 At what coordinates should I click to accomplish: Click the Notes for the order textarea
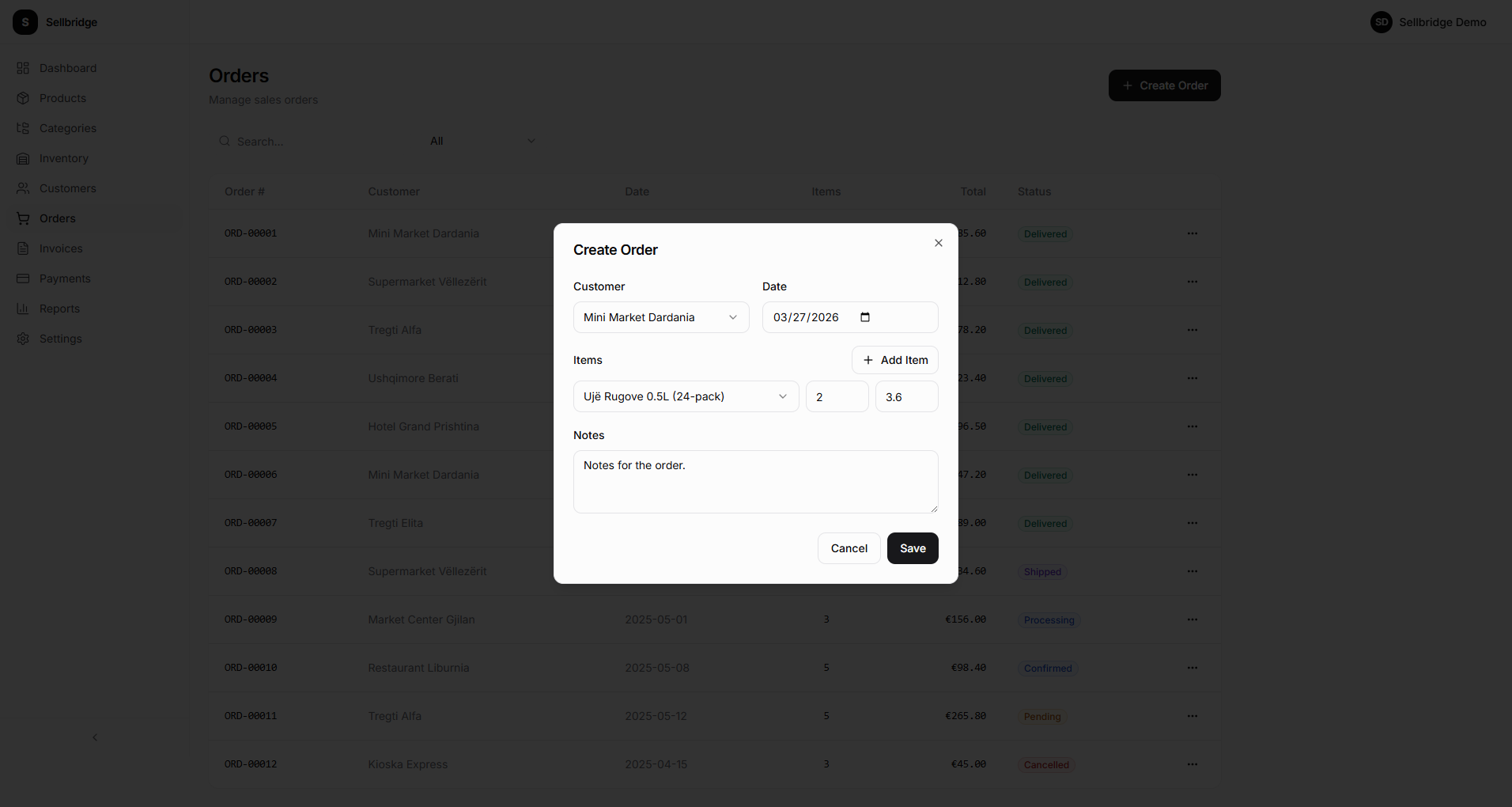click(755, 481)
